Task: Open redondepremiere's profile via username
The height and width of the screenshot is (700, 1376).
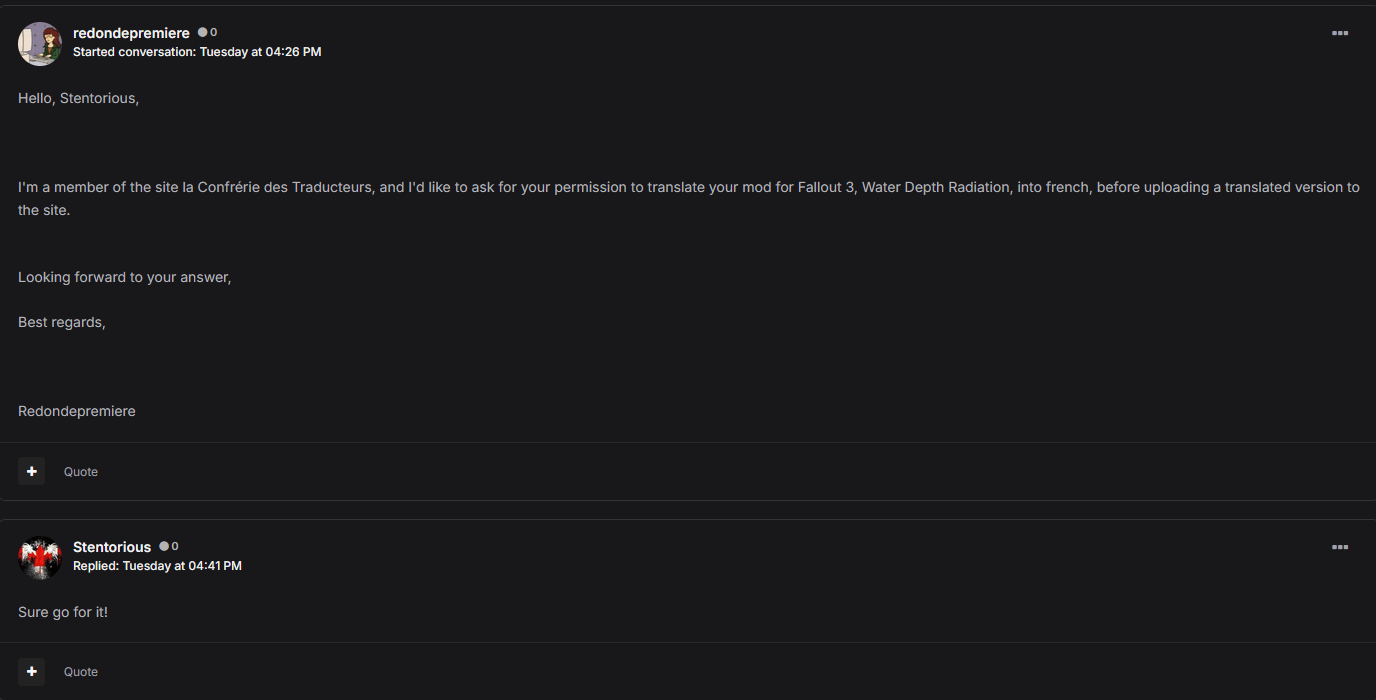Action: (x=131, y=33)
